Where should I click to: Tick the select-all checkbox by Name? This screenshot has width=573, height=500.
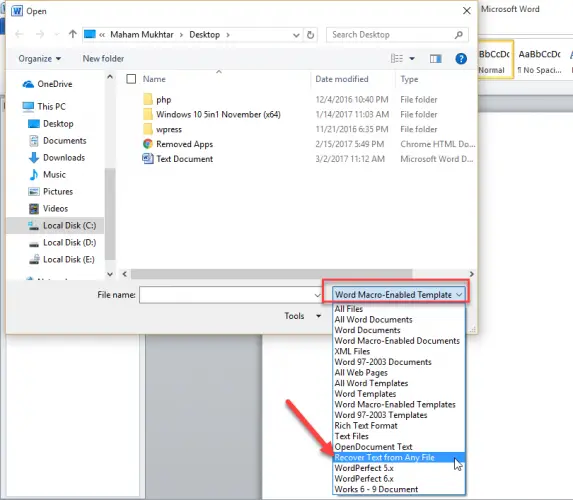point(131,79)
